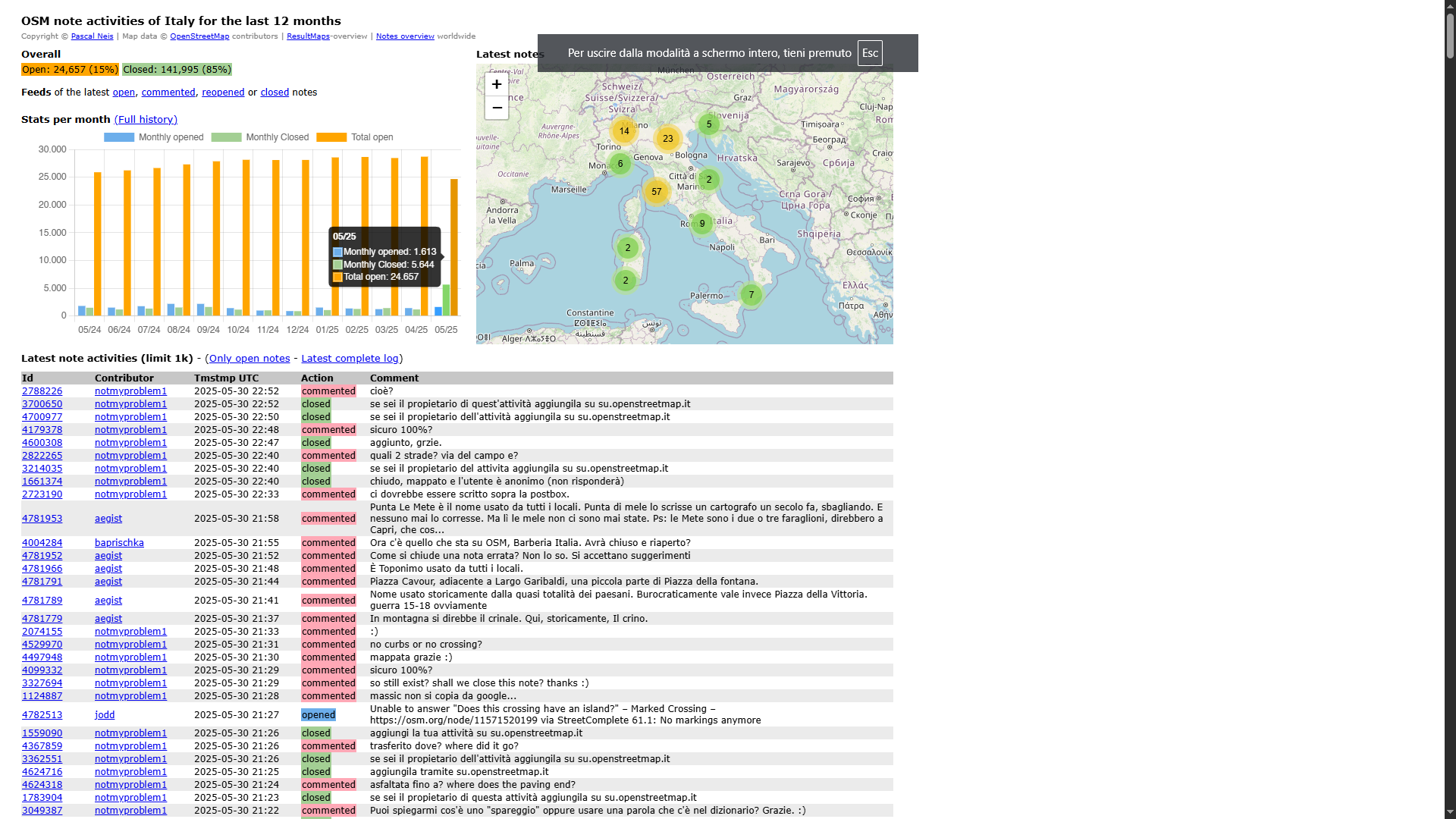Open the ResultMaps overview link
The width and height of the screenshot is (1456, 819).
pos(308,36)
